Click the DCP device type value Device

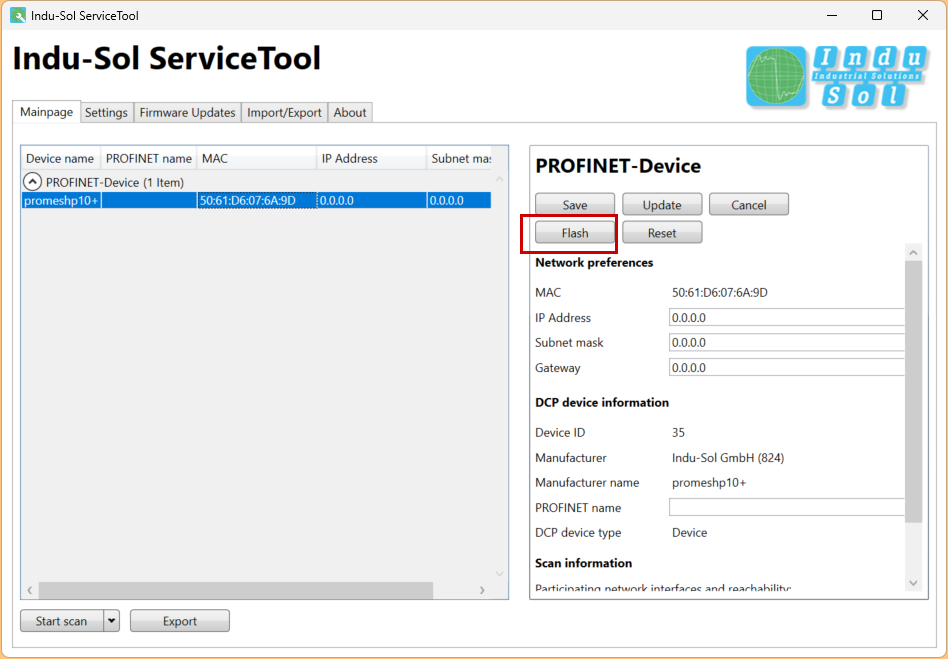point(689,533)
